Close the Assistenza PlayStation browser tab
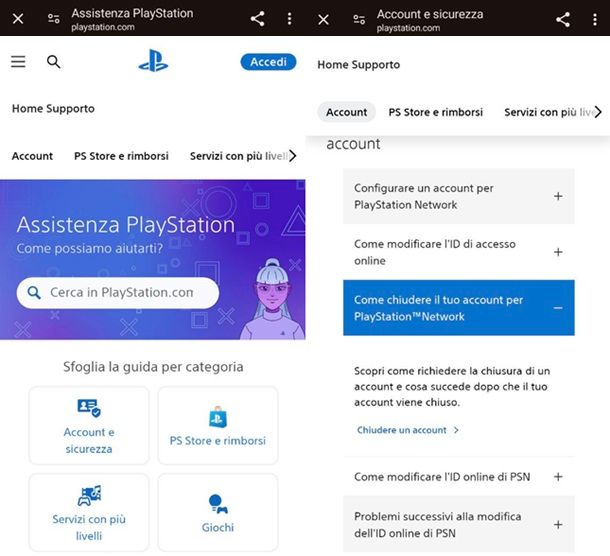 click(x=18, y=18)
